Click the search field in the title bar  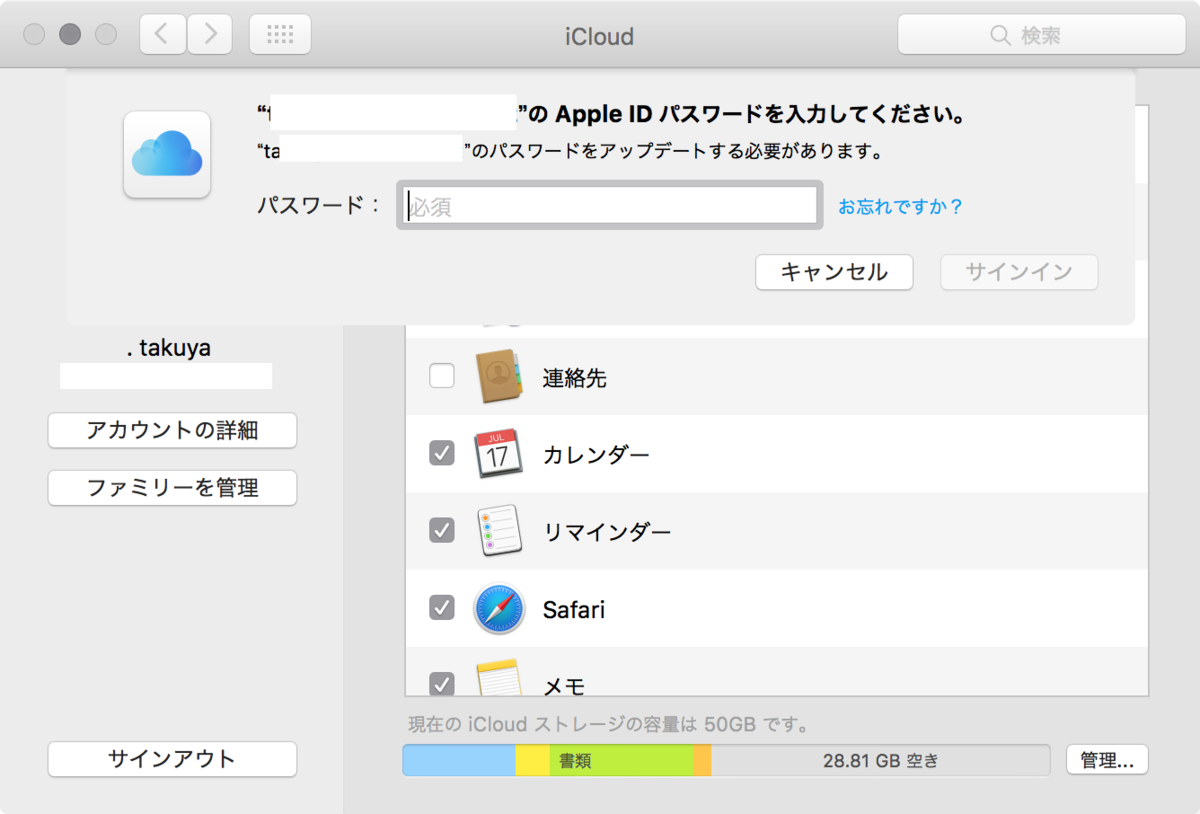pyautogui.click(x=1041, y=36)
